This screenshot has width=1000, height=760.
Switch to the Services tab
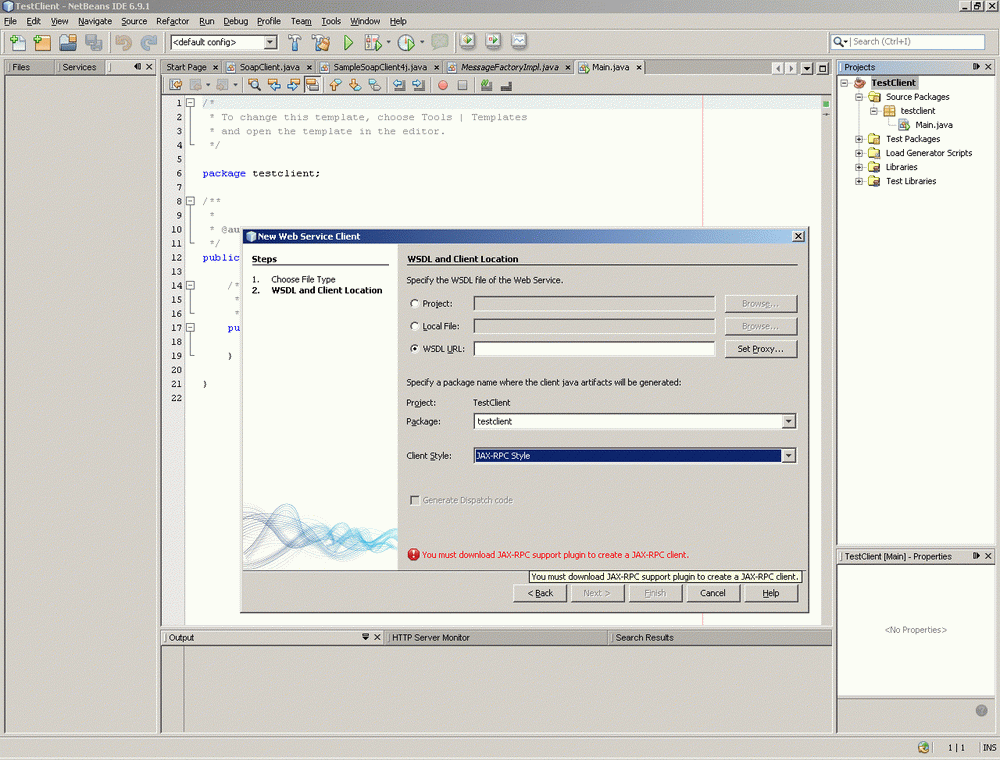(79, 67)
